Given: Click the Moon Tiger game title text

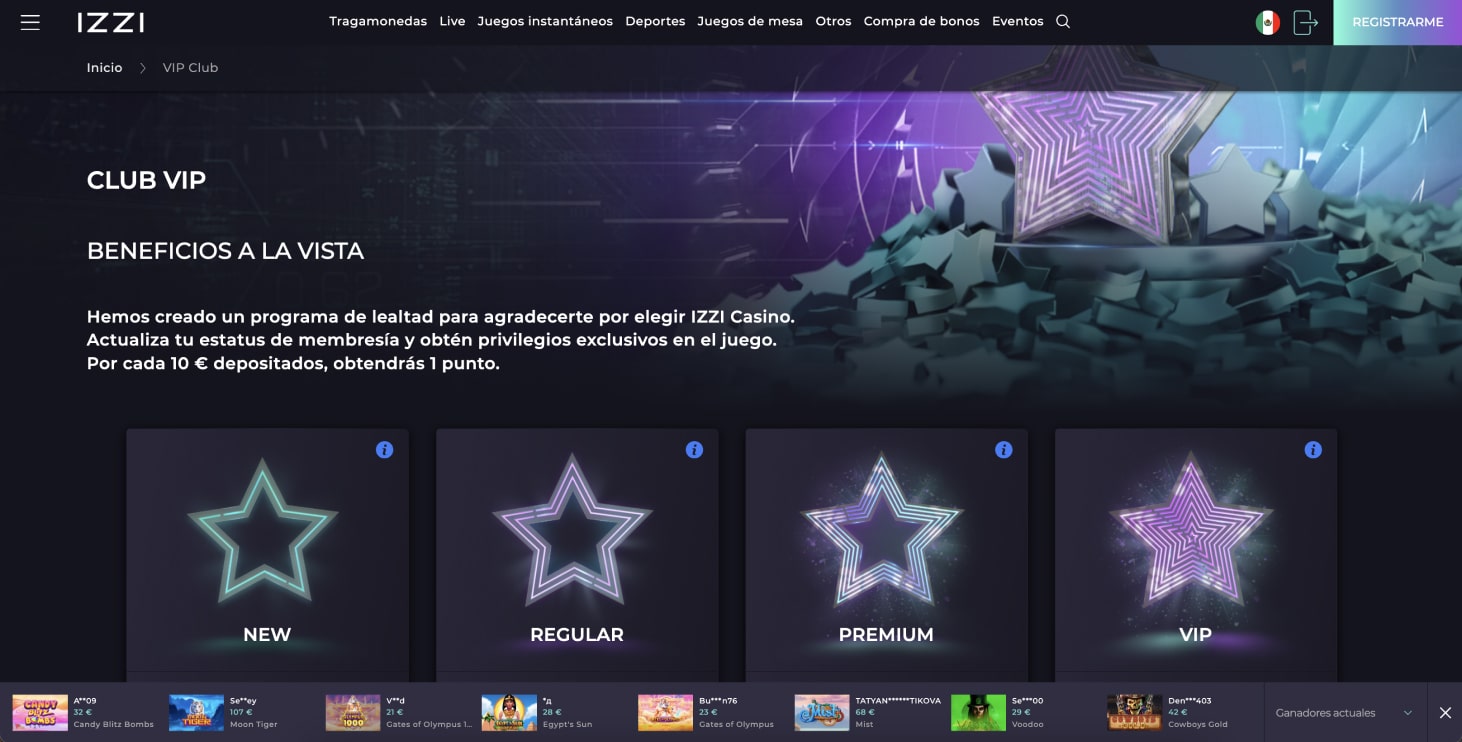Looking at the screenshot, I should [x=254, y=724].
